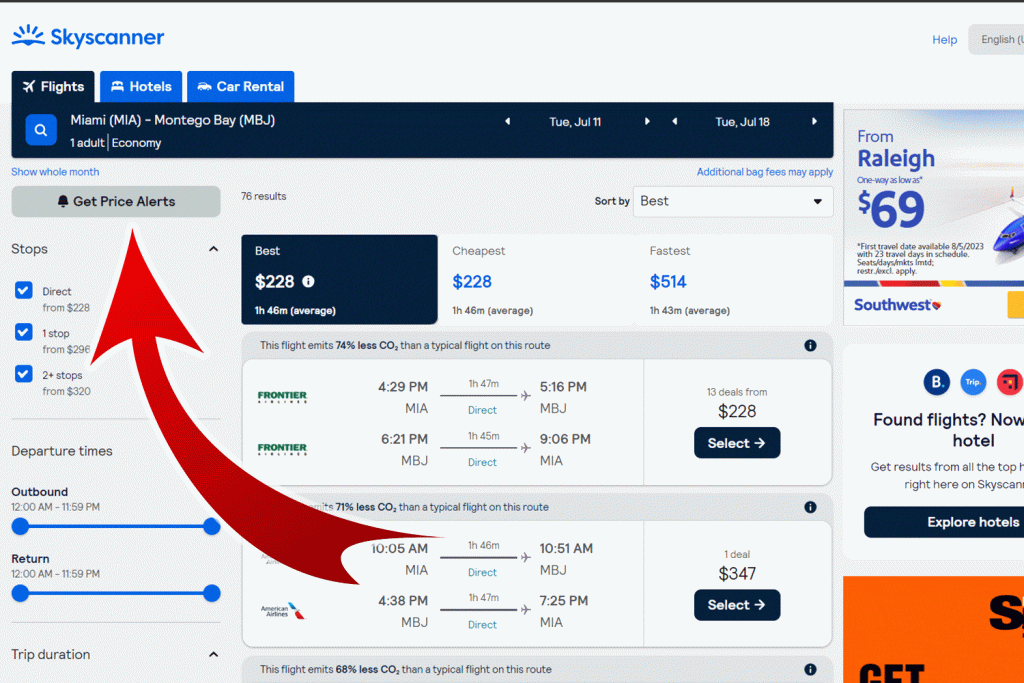
Task: Open Additional bag fees may apply link
Action: 765,172
